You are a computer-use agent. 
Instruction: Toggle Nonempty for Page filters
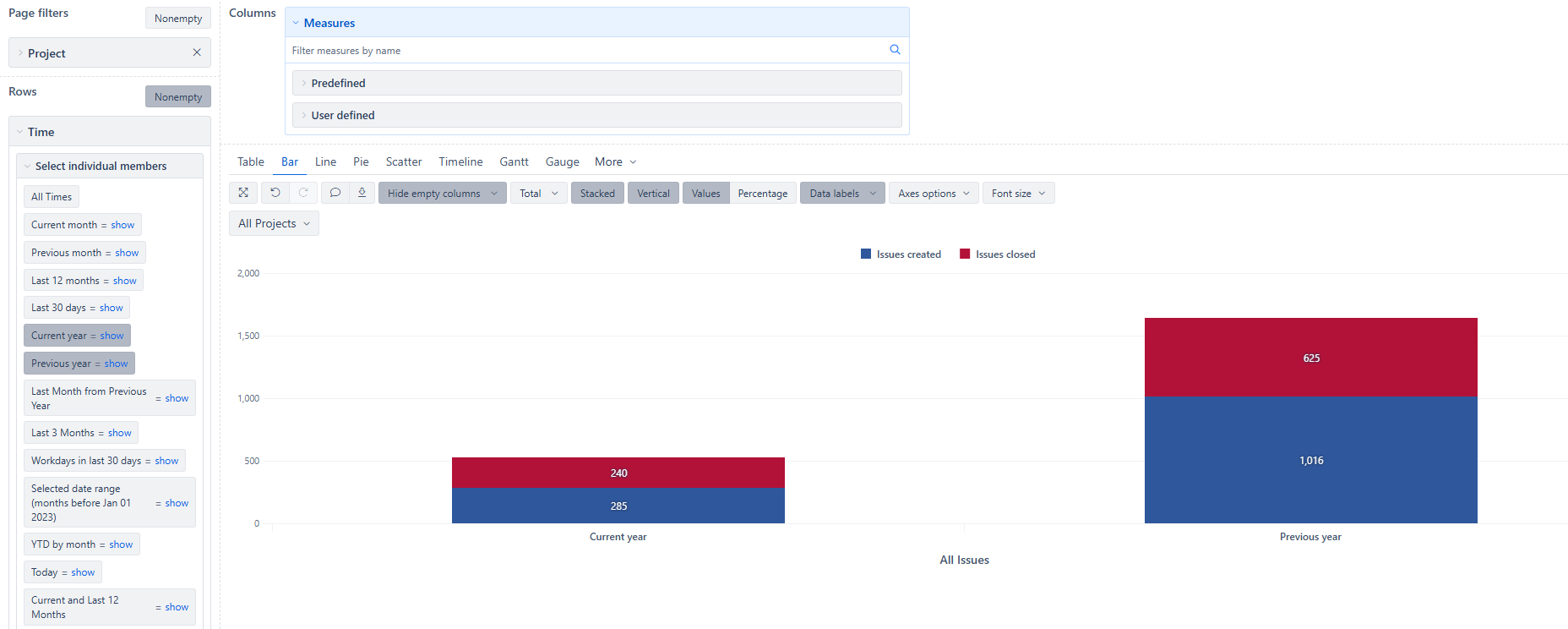click(178, 18)
